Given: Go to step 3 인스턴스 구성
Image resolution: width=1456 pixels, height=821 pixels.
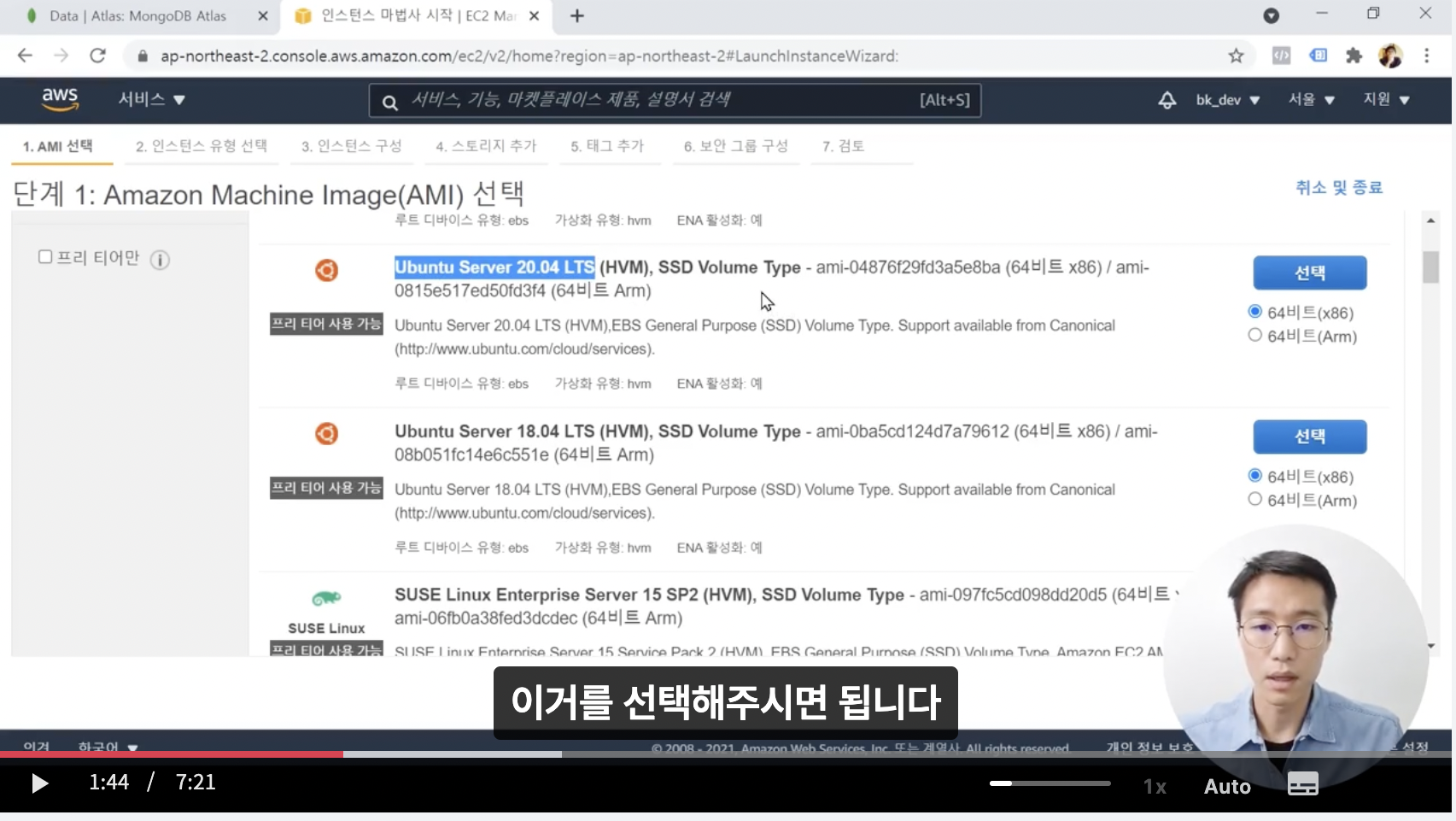Looking at the screenshot, I should point(352,146).
